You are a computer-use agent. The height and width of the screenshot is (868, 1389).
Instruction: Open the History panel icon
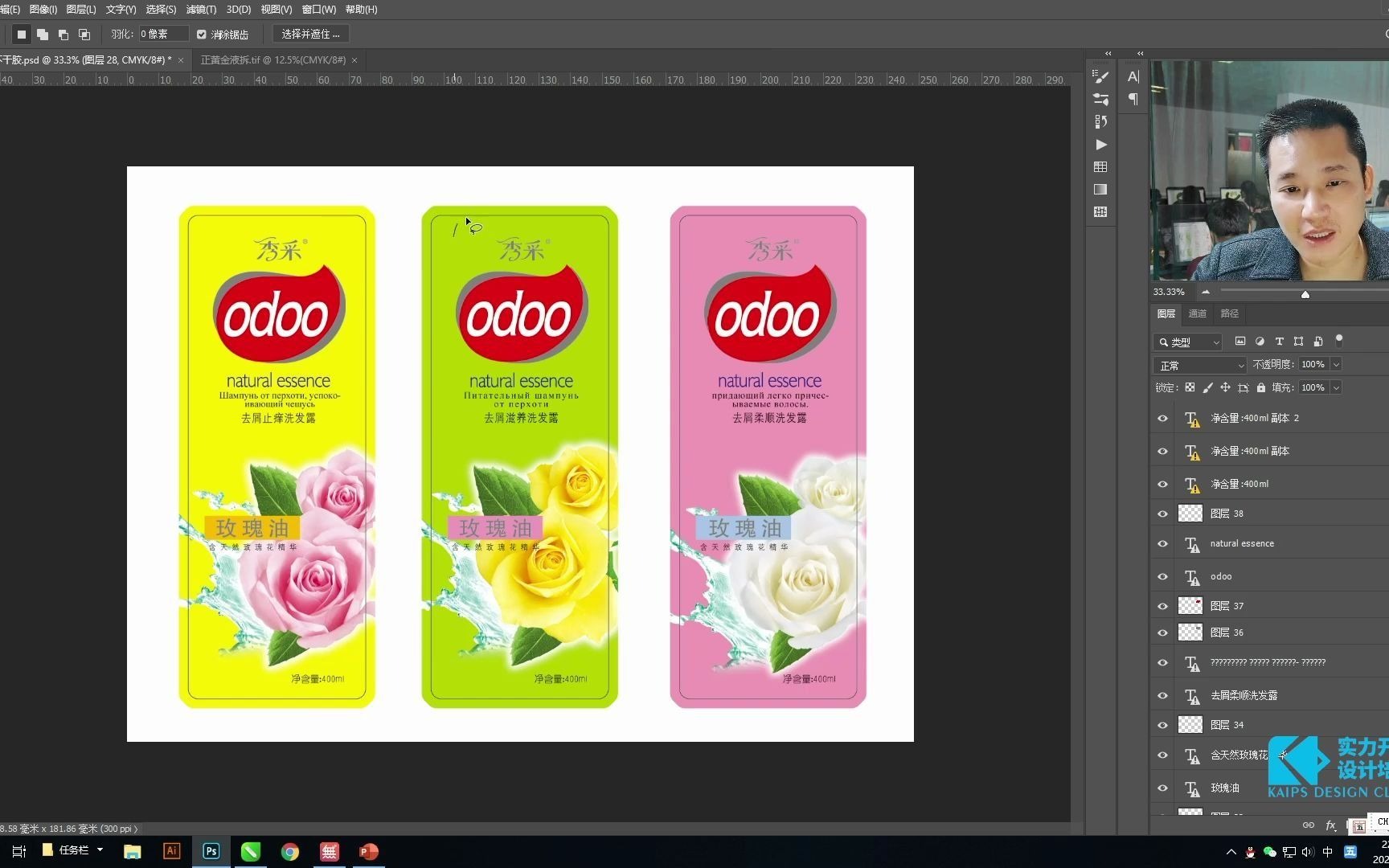pyautogui.click(x=1100, y=121)
